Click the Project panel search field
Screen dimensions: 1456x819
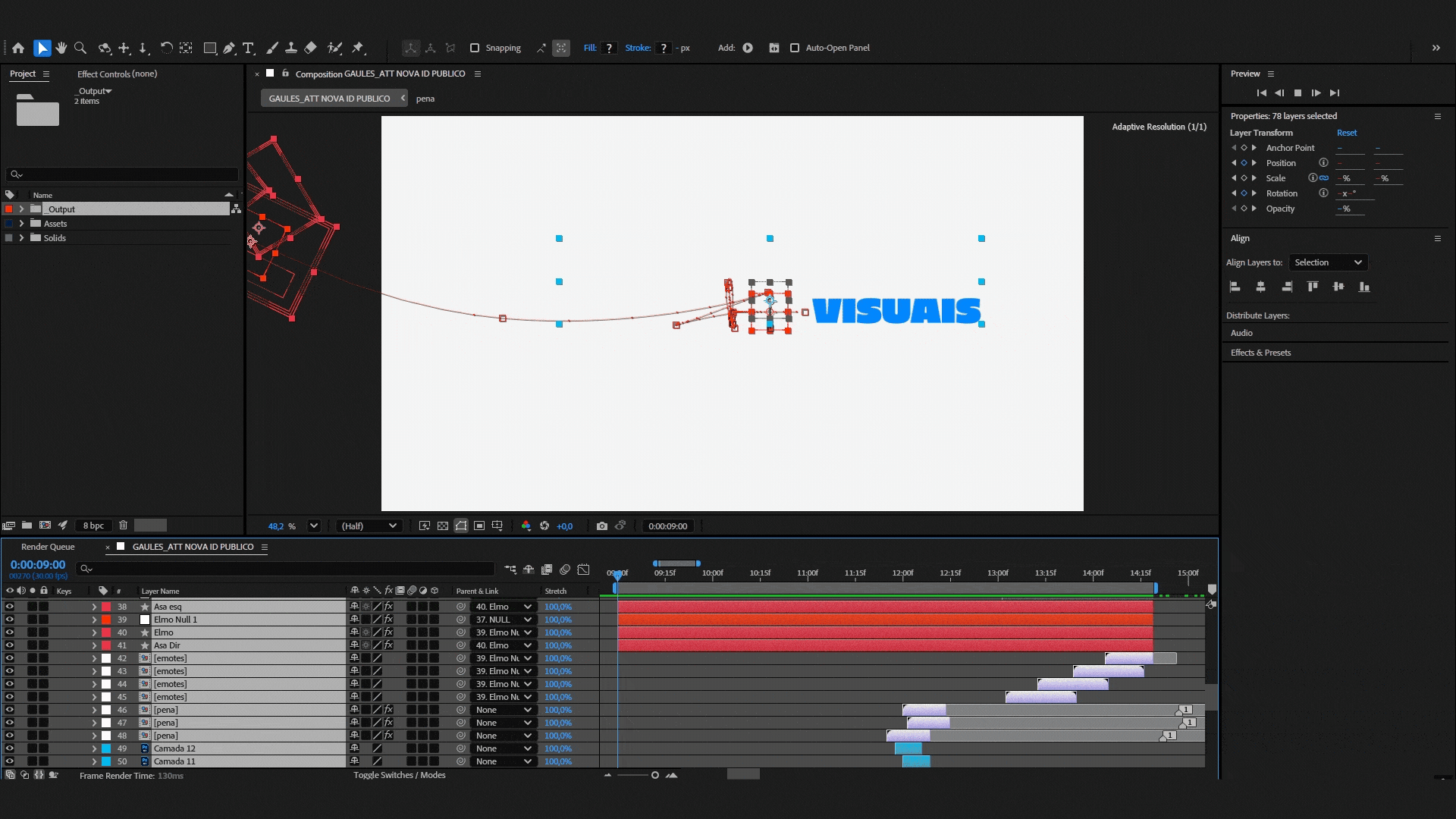coord(122,174)
